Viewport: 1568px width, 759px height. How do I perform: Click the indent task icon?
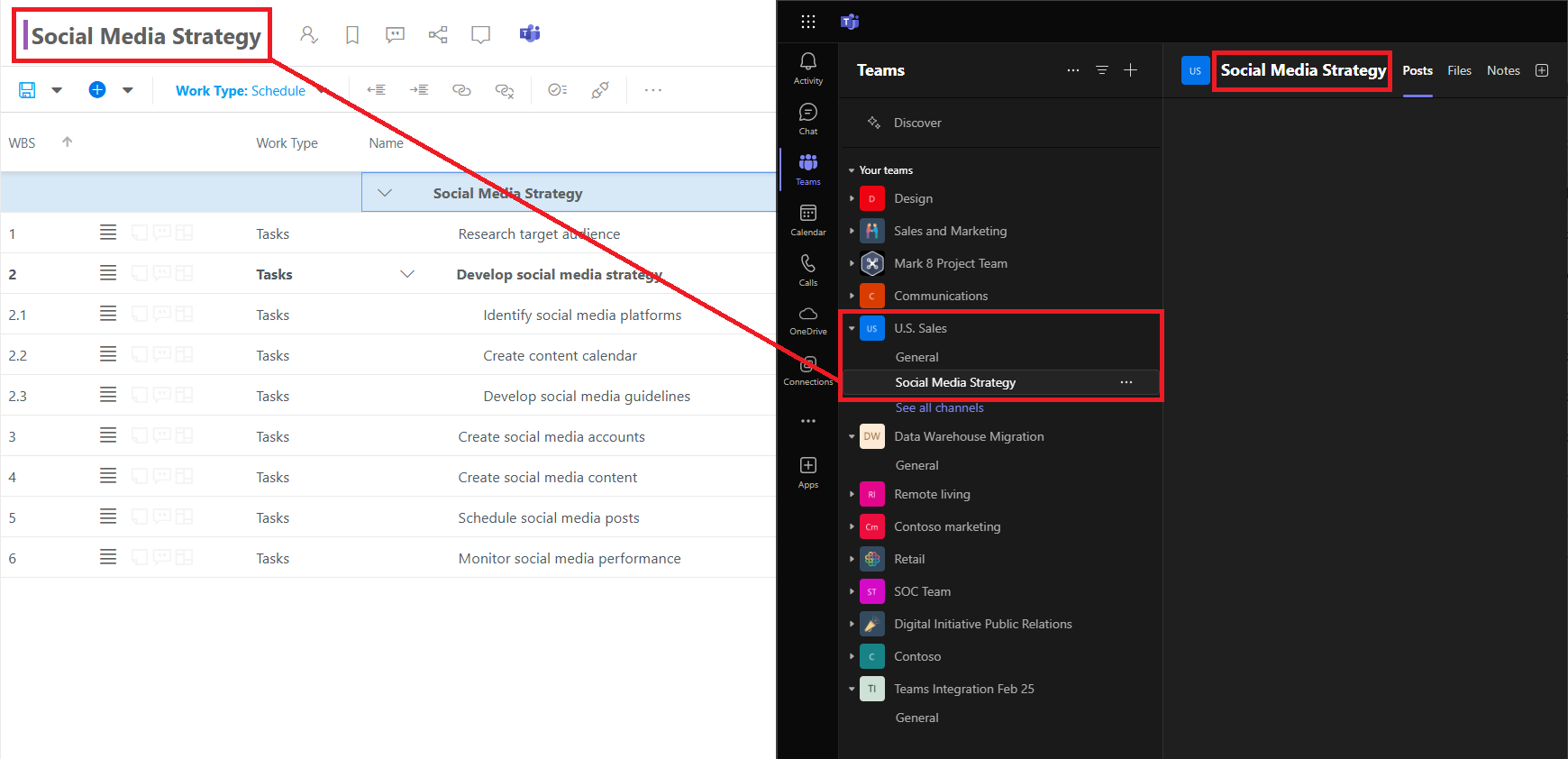(x=419, y=90)
